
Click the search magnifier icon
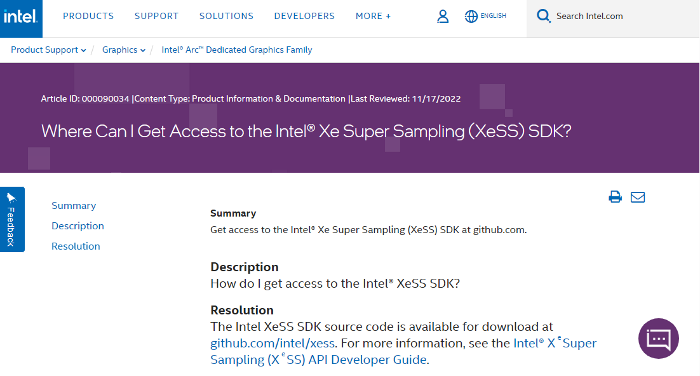(543, 16)
